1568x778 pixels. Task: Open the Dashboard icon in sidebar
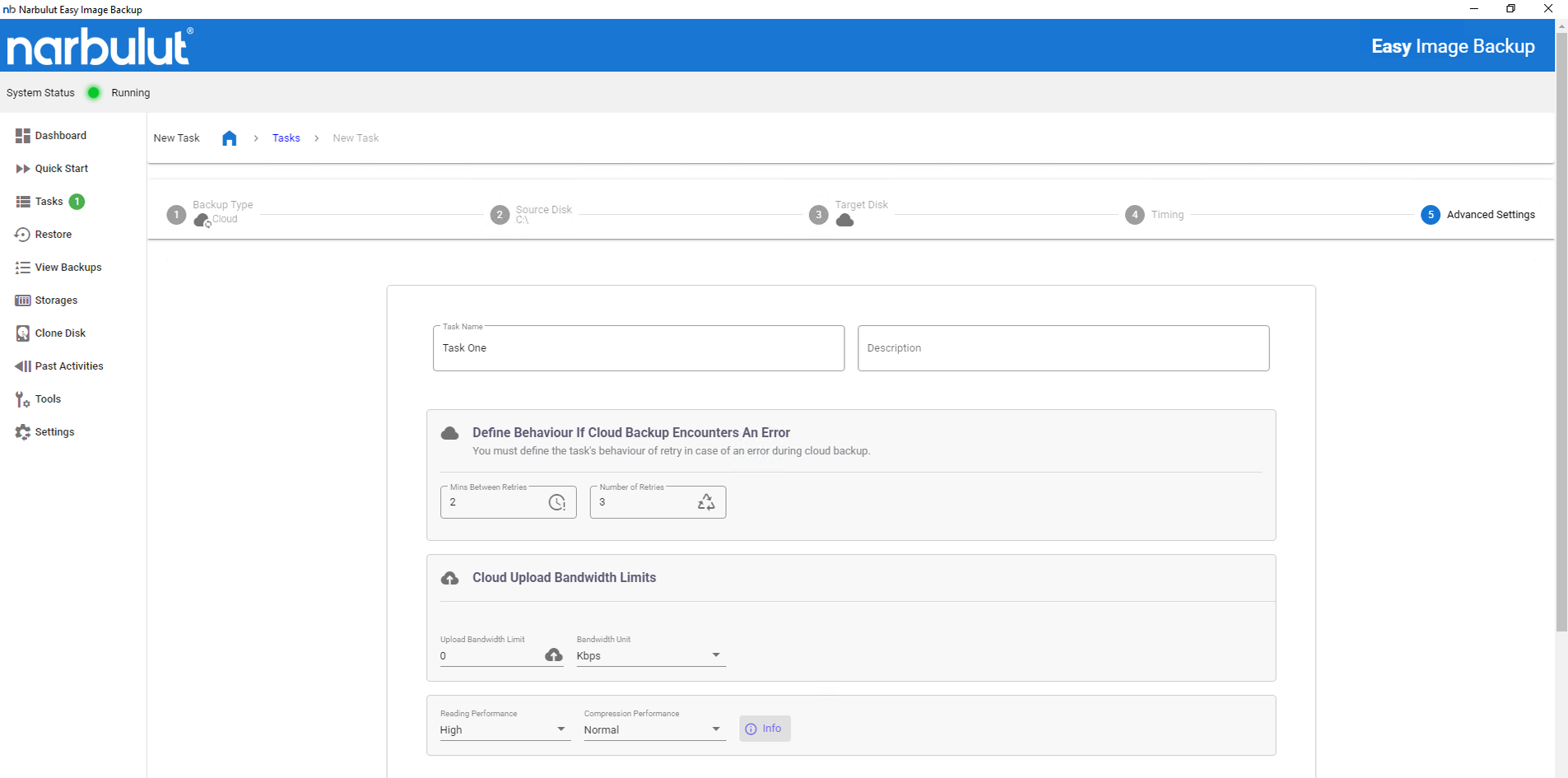click(x=22, y=136)
